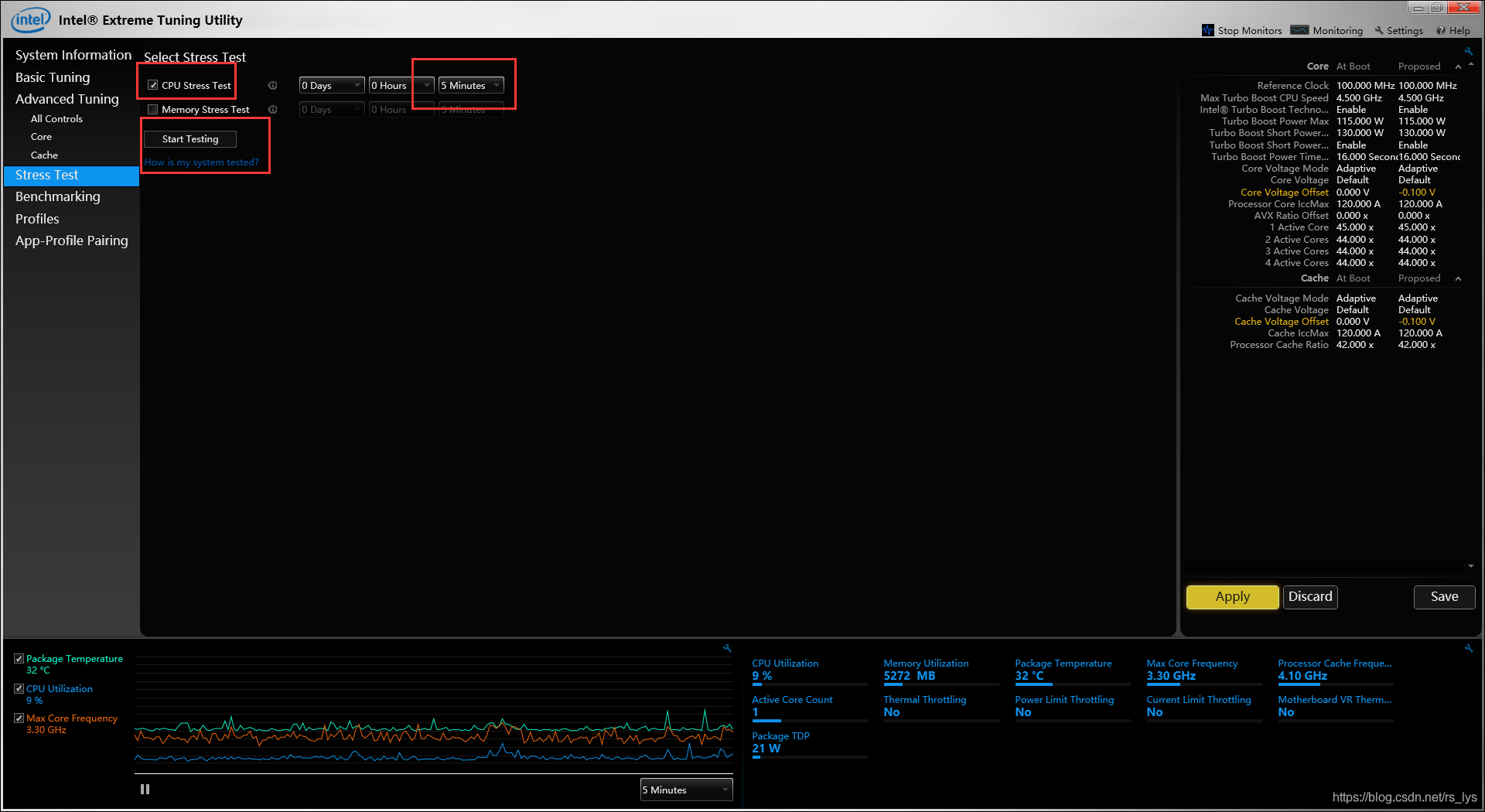Toggle the CPU Utilization graph checkbox
The image size is (1485, 812).
point(19,688)
